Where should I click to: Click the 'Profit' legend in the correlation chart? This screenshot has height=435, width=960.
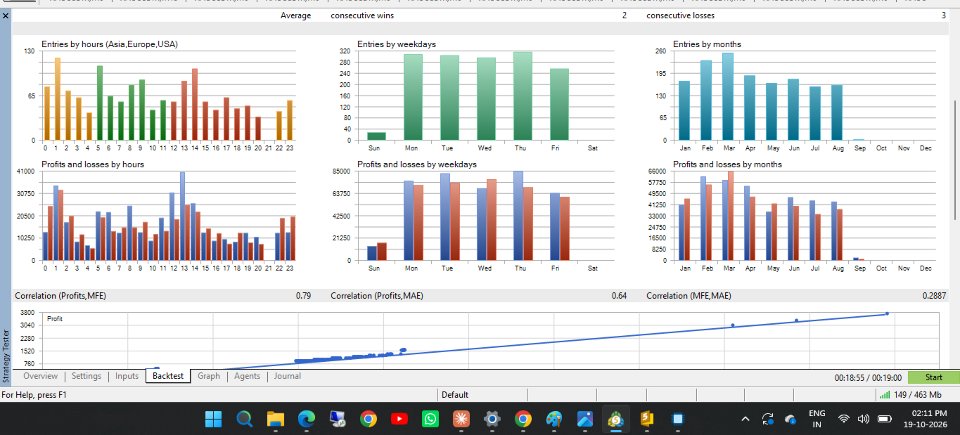point(54,319)
